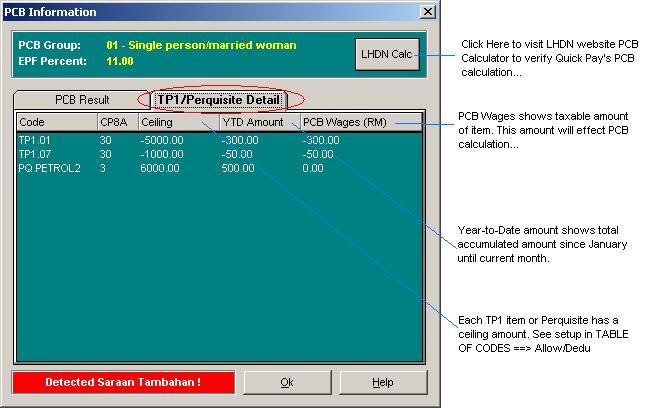Screen dimensions: 652x408
Task: Click the EPF Percent value 11.00
Action: click(x=120, y=62)
